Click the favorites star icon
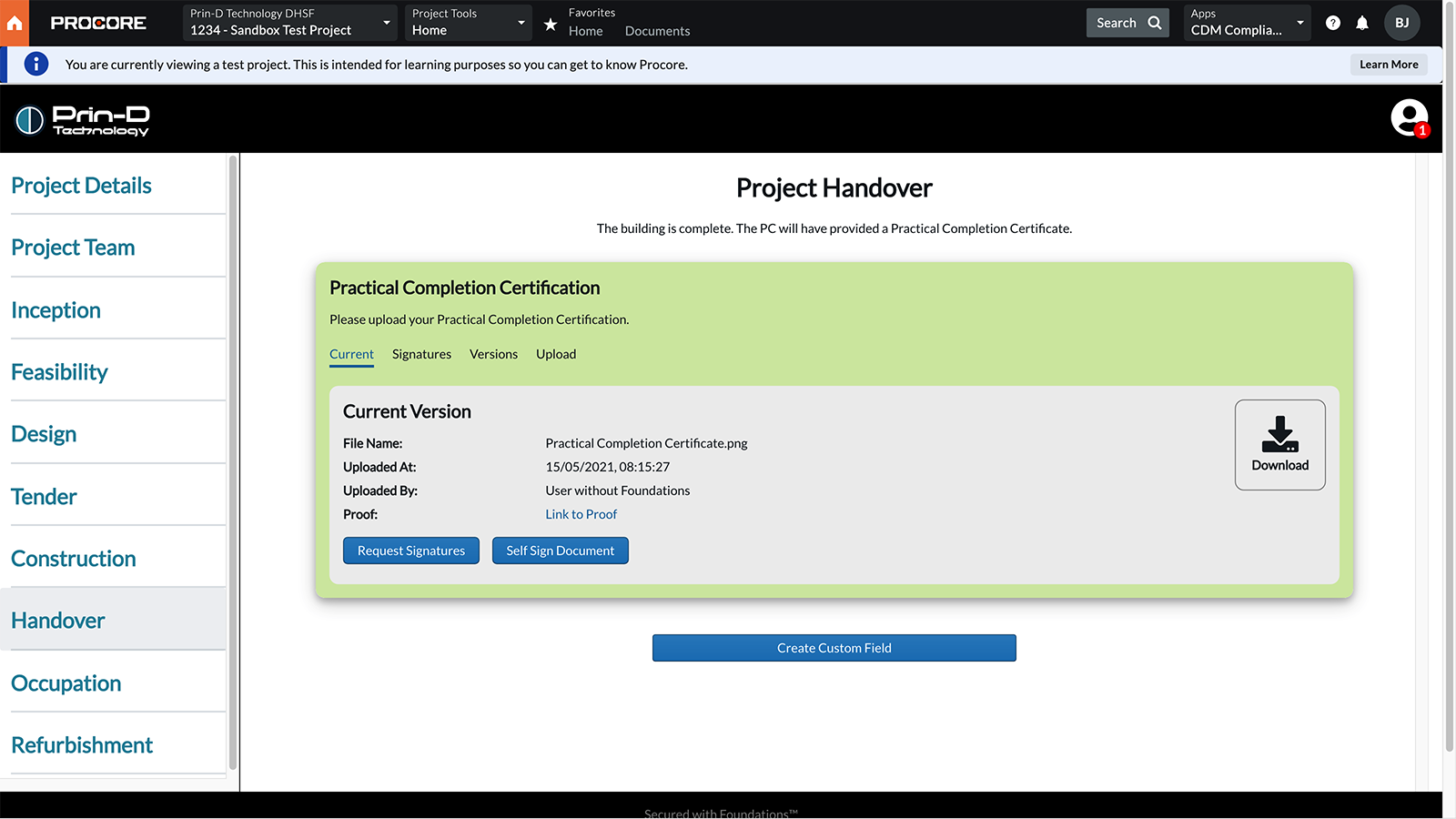The width and height of the screenshot is (1456, 819). [551, 25]
